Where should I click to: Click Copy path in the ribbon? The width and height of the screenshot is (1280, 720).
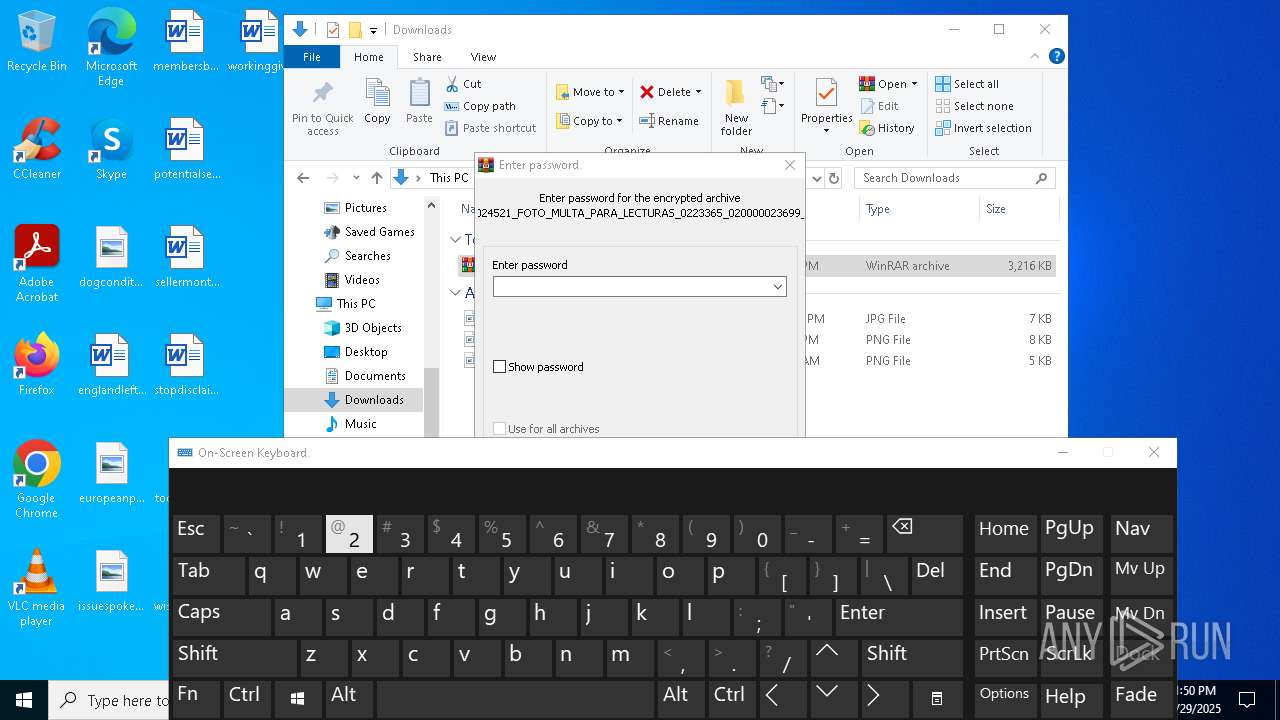pos(480,106)
